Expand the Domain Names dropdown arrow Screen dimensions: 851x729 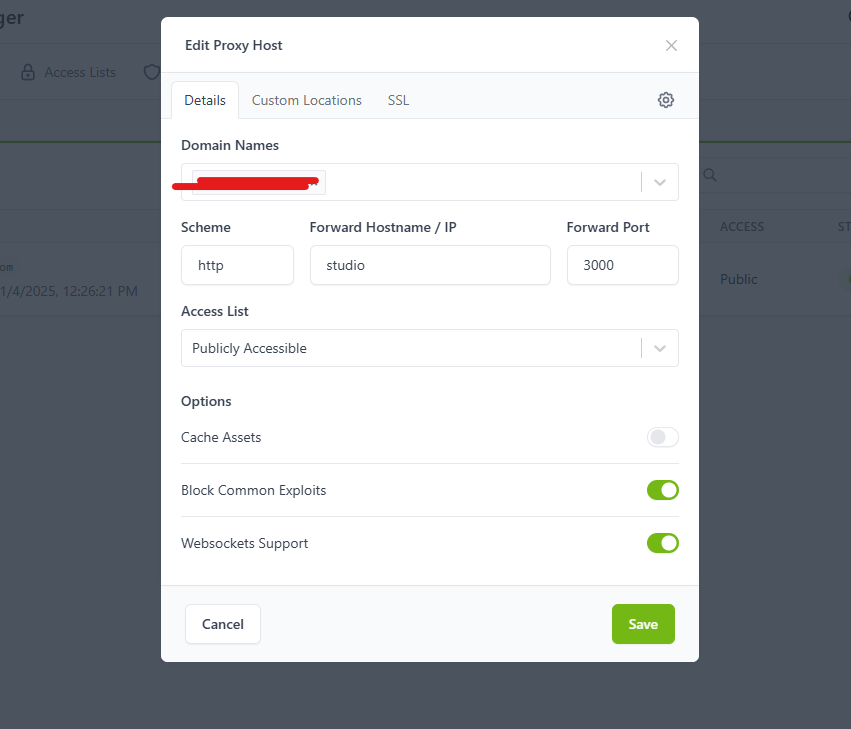(660, 182)
